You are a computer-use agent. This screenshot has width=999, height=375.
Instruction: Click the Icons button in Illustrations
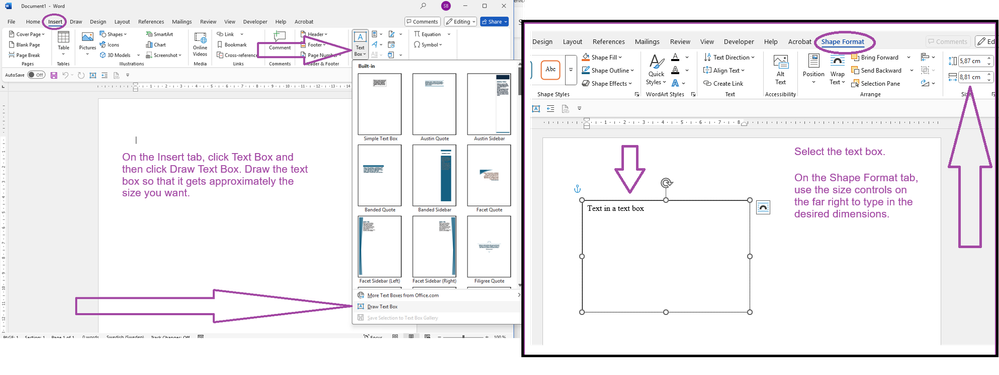click(110, 45)
